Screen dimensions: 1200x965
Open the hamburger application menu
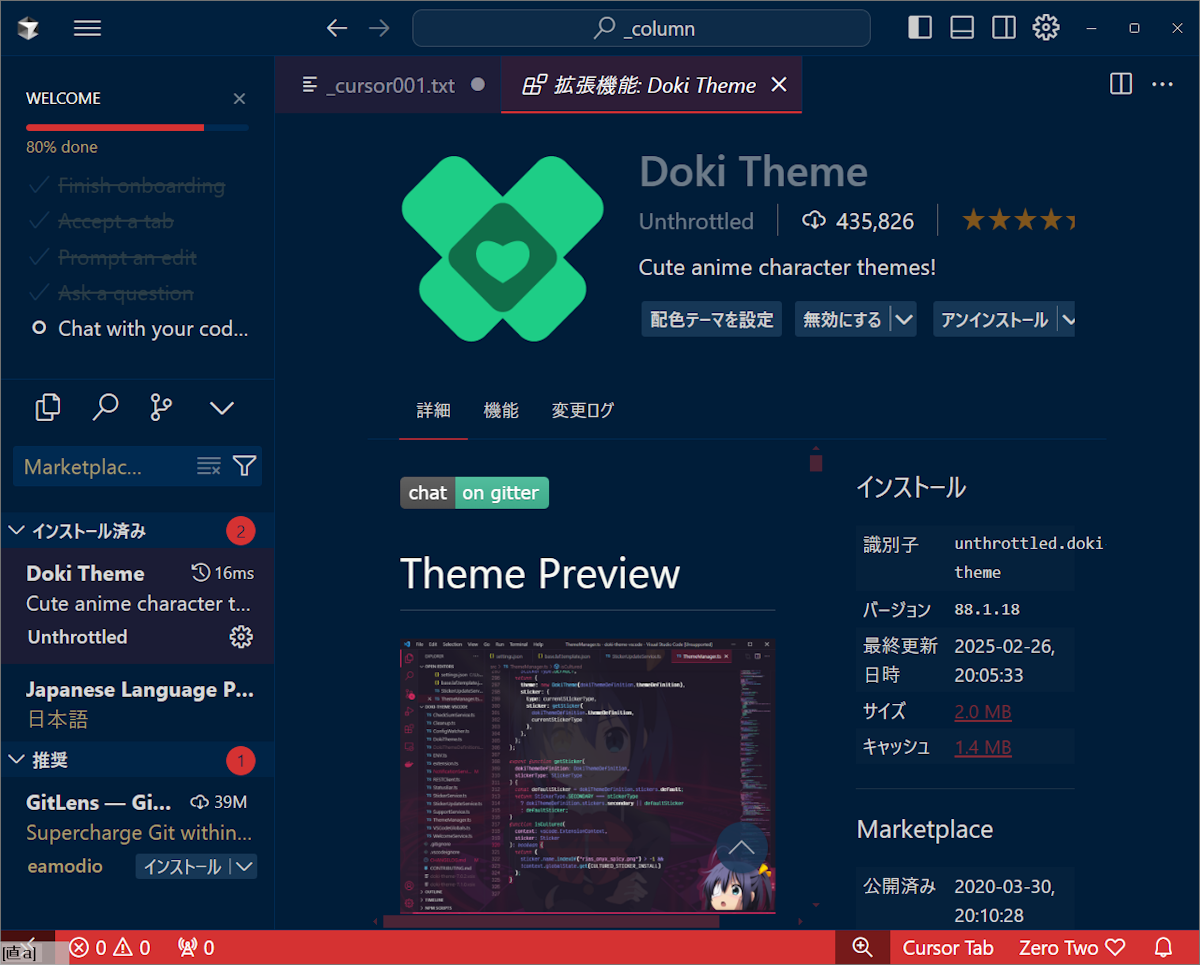pos(88,28)
